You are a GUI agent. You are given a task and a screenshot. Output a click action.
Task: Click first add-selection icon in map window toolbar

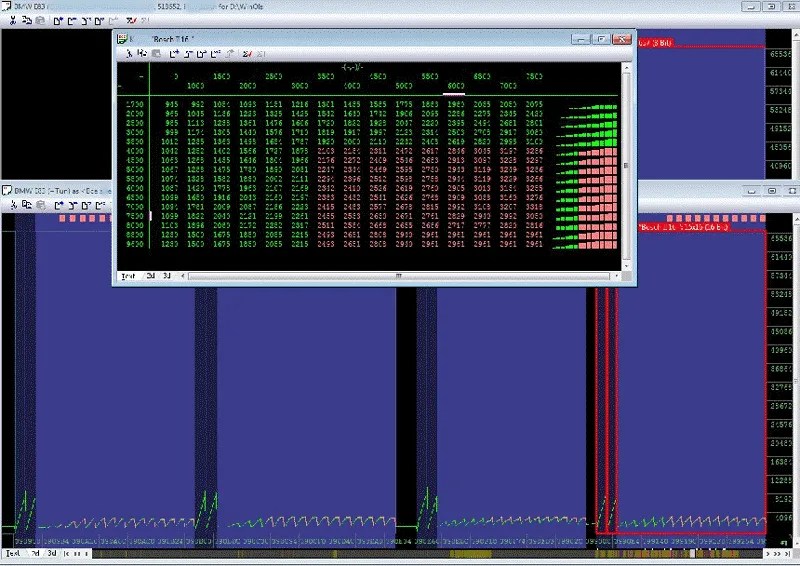click(174, 54)
